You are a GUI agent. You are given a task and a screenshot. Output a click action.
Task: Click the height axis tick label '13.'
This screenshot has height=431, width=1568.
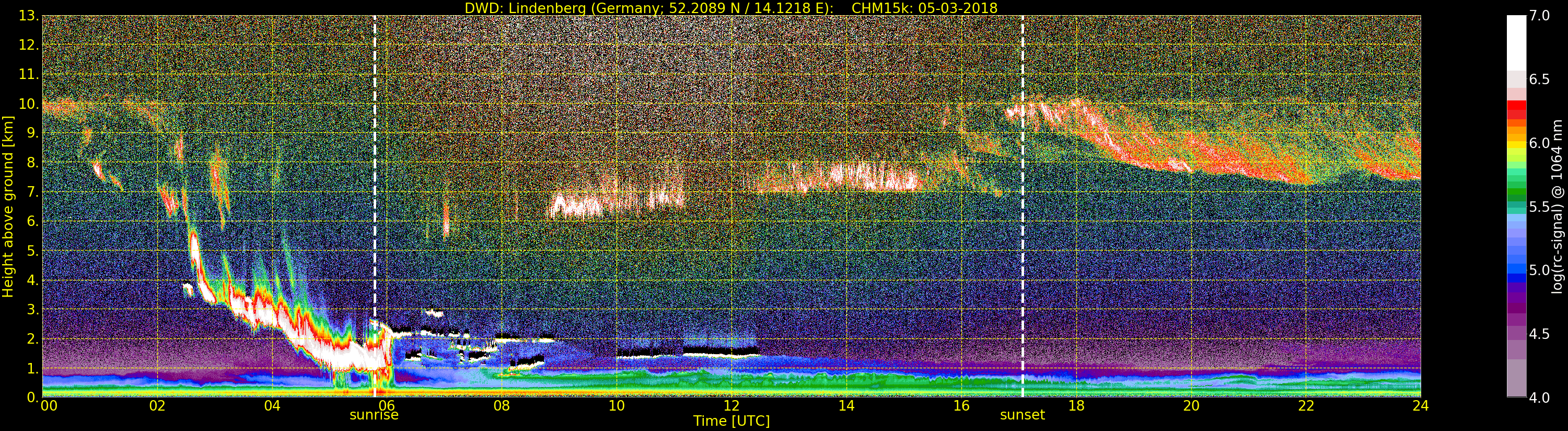tap(29, 15)
